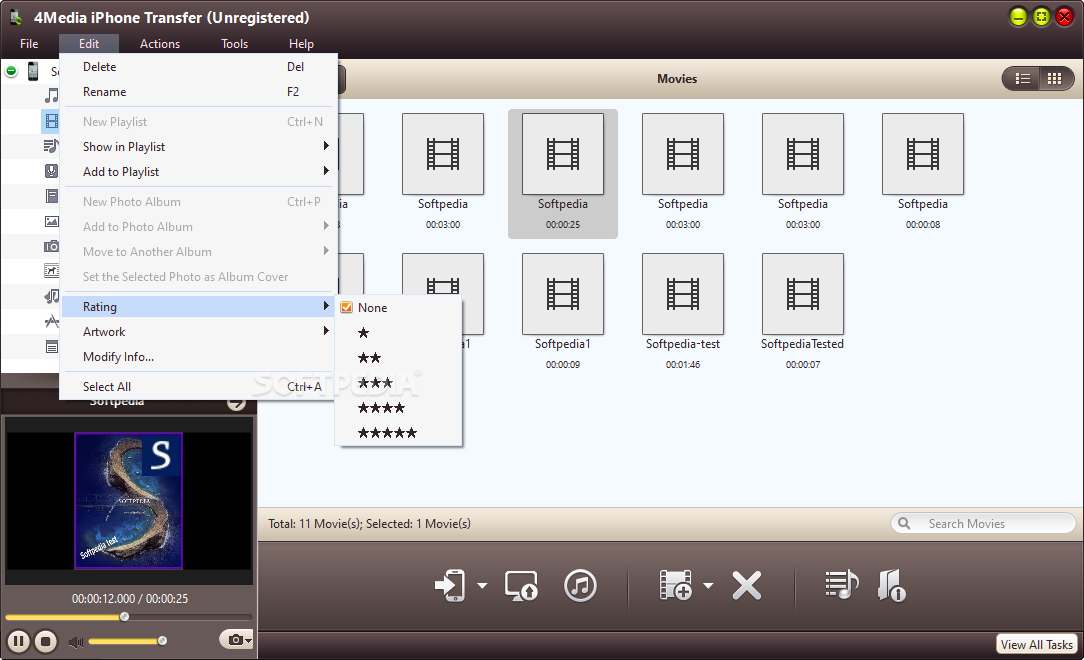Stop the video playback

click(46, 641)
